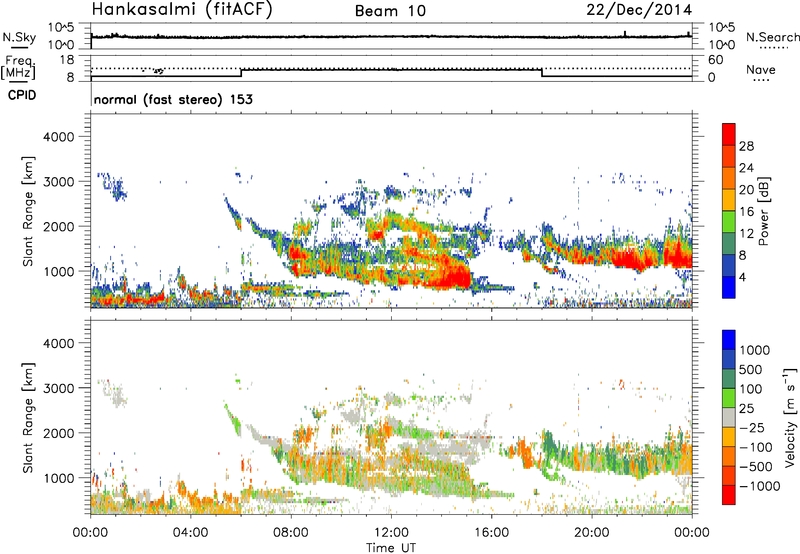Click the blue top of velocity colorbar
800x554 pixels.
click(729, 340)
